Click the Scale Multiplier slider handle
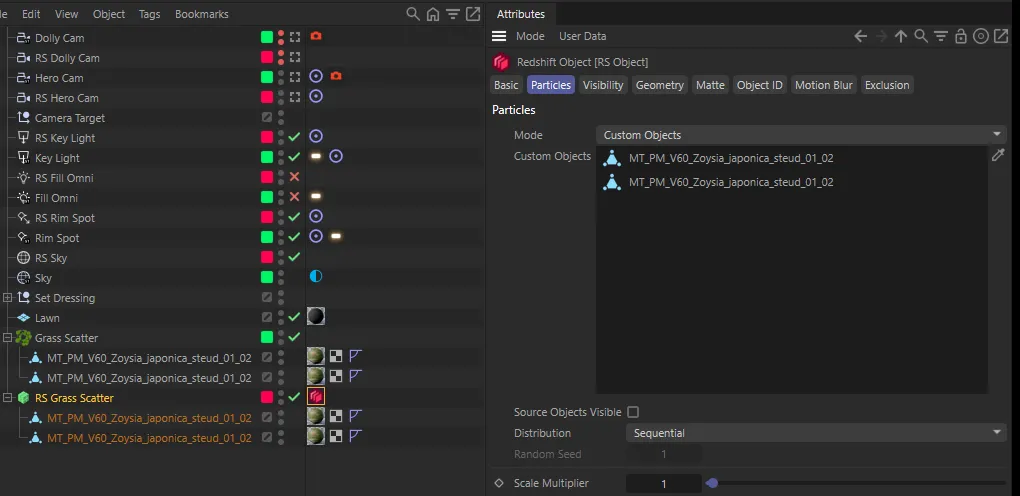This screenshot has height=496, width=1020. [x=712, y=483]
